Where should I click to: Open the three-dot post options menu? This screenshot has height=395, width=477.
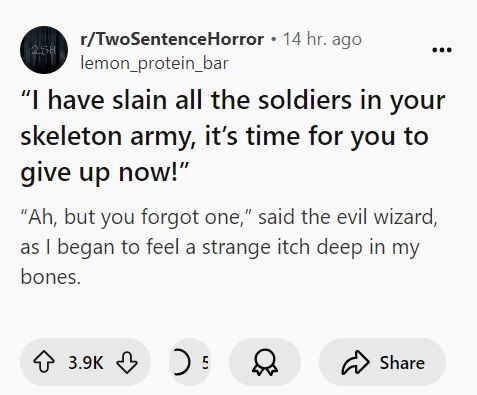pyautogui.click(x=442, y=50)
